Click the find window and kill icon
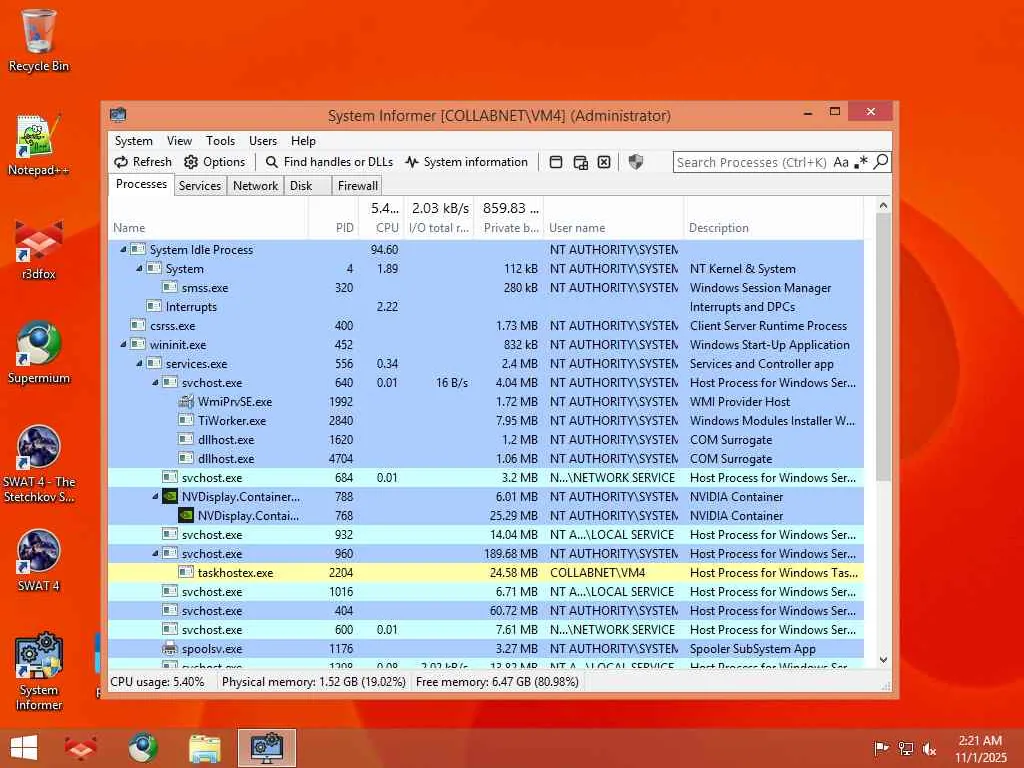The image size is (1024, 768). [604, 162]
